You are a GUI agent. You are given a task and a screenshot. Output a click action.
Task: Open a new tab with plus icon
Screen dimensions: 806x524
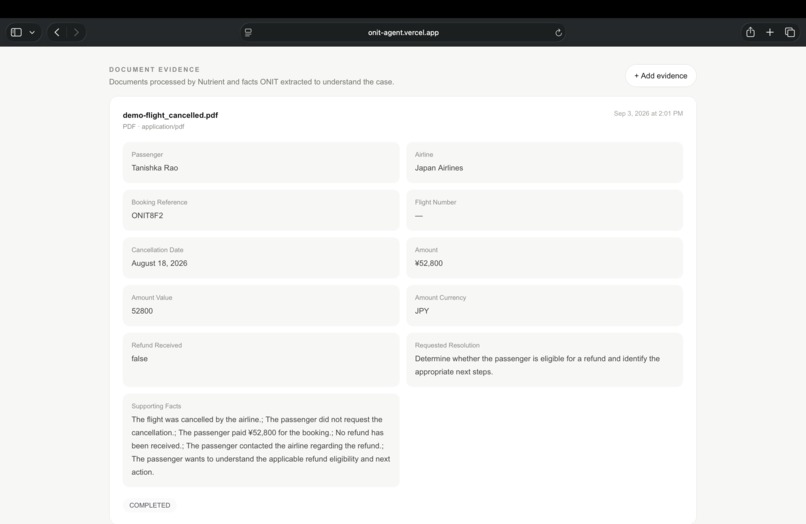[x=770, y=32]
